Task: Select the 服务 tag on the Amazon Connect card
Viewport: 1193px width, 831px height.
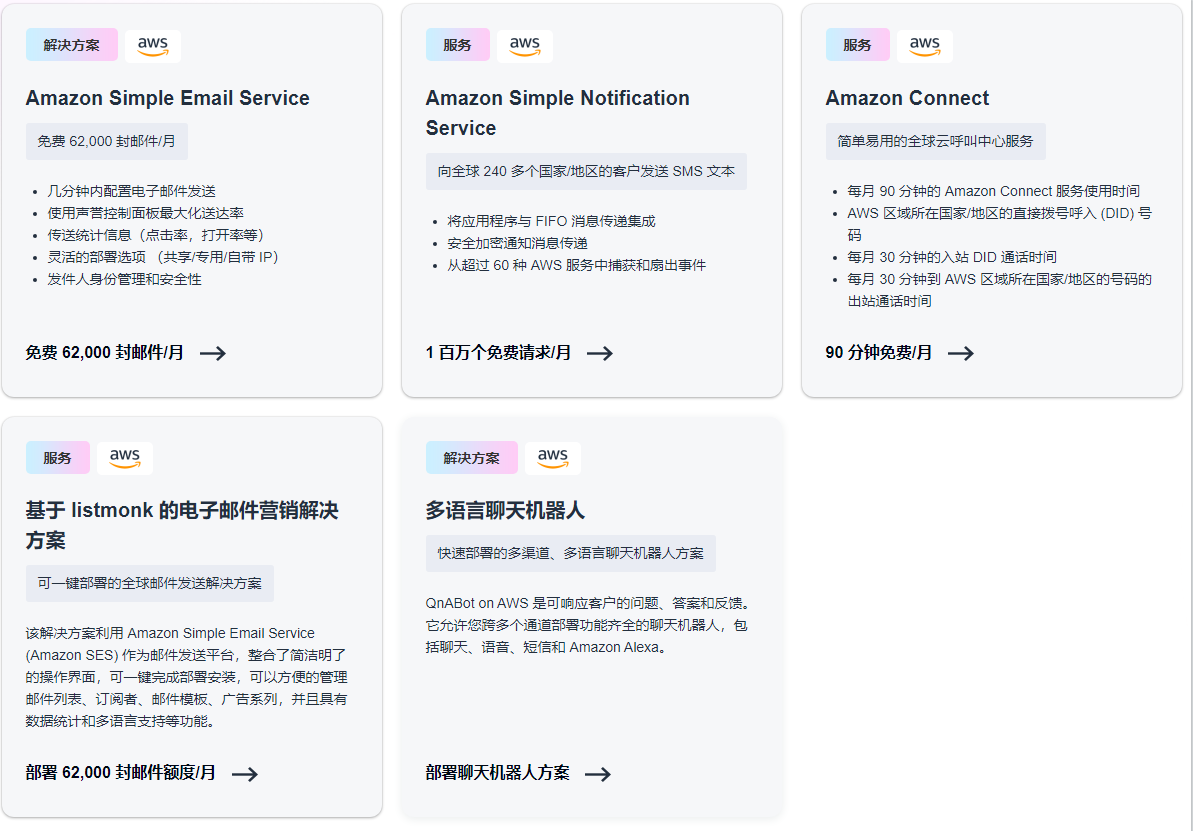Action: [857, 45]
